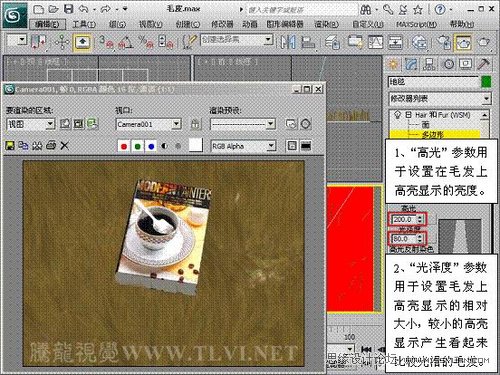Click the 高光 spinner arrows beside 200.0

(420, 219)
